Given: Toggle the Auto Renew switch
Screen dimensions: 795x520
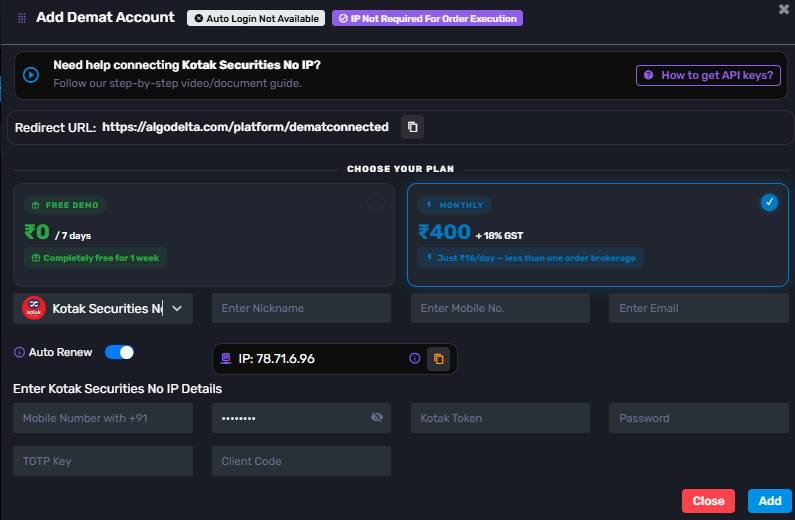Looking at the screenshot, I should (119, 352).
